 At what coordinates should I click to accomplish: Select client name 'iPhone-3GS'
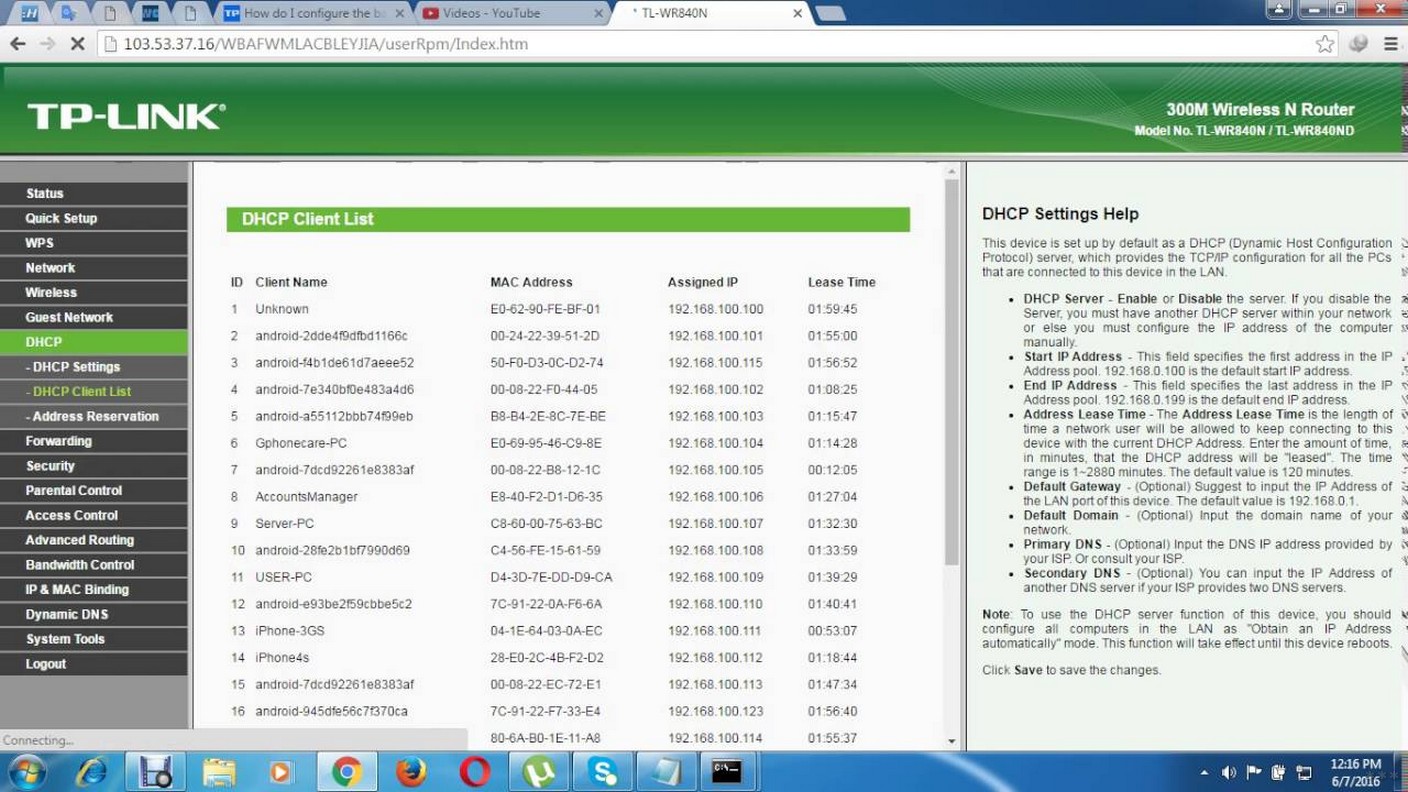coord(290,631)
